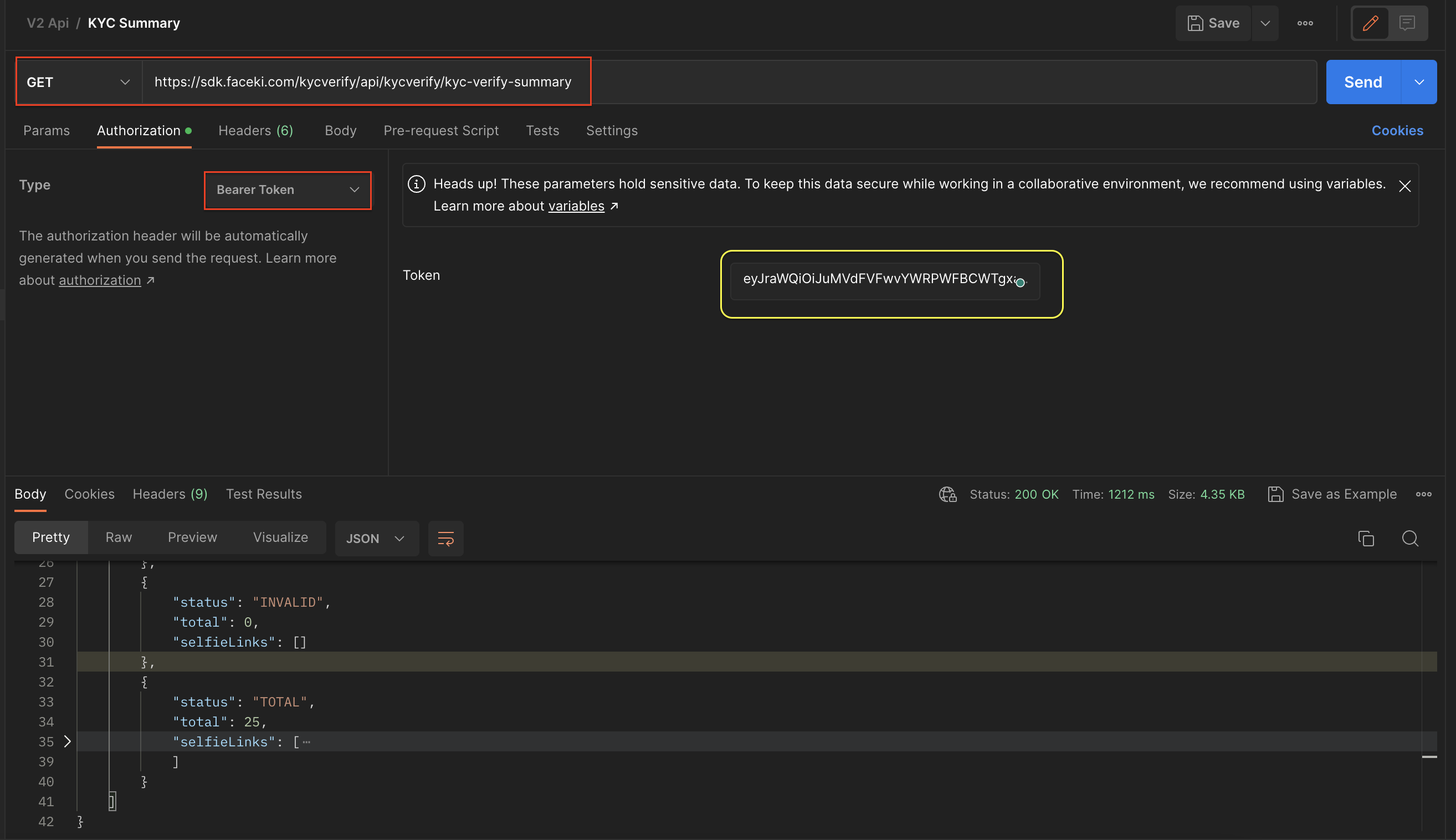Search the response with the magnifier icon
This screenshot has width=1456, height=840.
pyautogui.click(x=1410, y=538)
